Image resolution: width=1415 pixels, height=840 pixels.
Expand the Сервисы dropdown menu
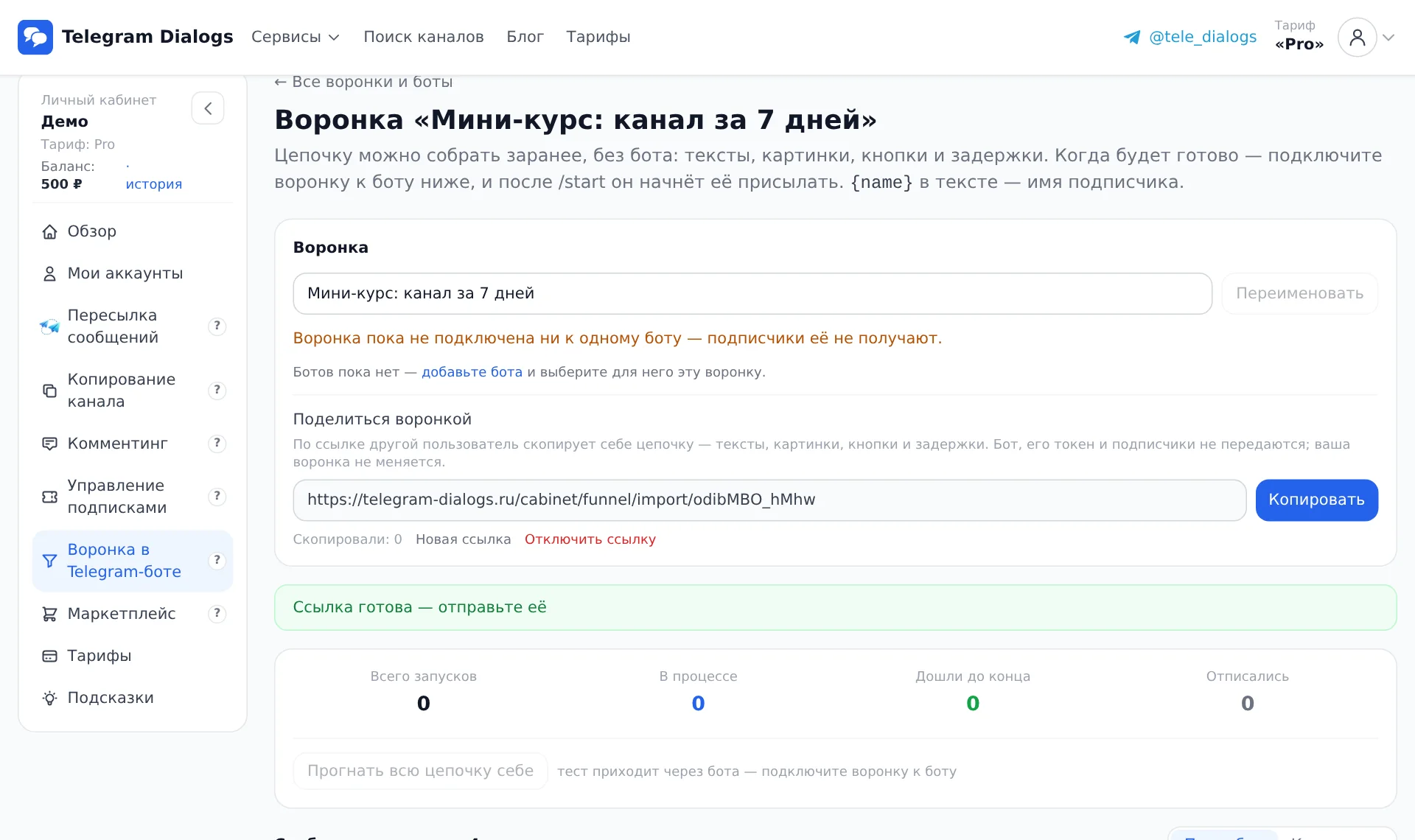[296, 37]
